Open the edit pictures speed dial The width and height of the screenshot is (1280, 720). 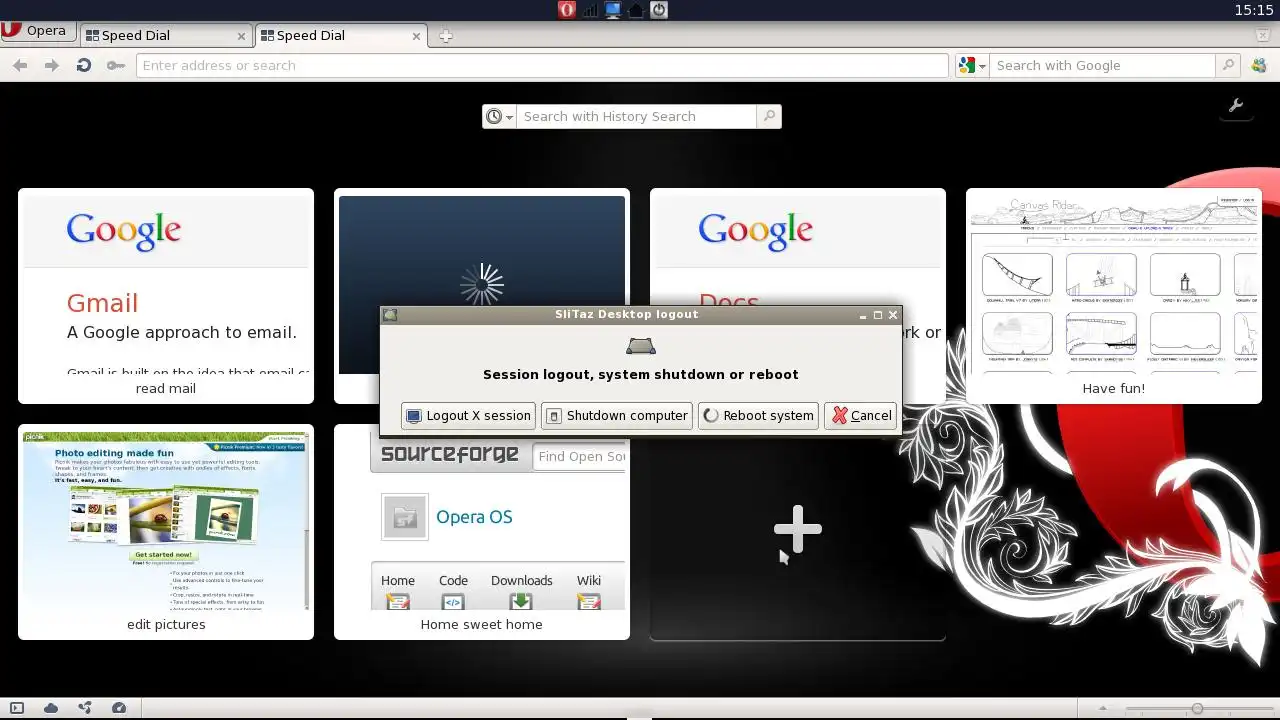point(166,532)
